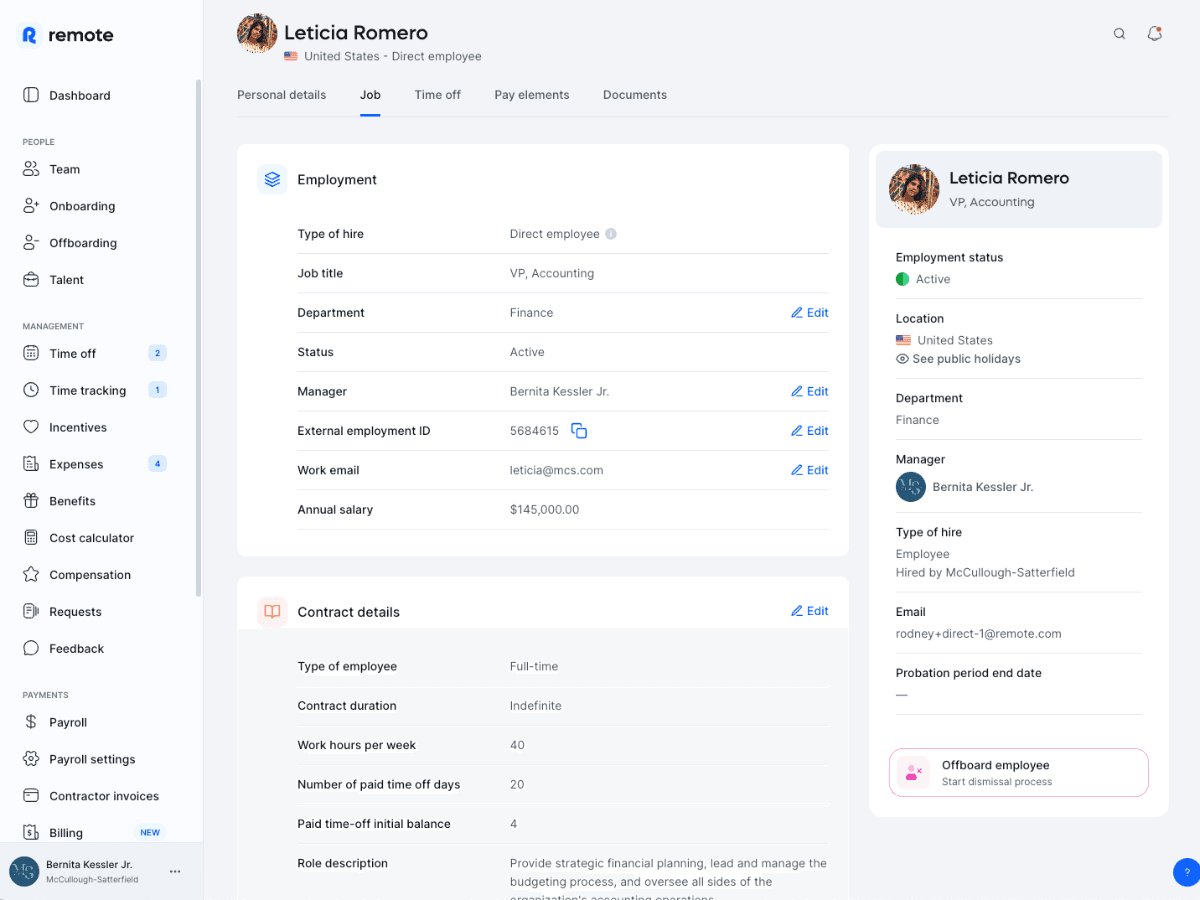
Task: Open the help question mark button
Action: click(x=1186, y=872)
